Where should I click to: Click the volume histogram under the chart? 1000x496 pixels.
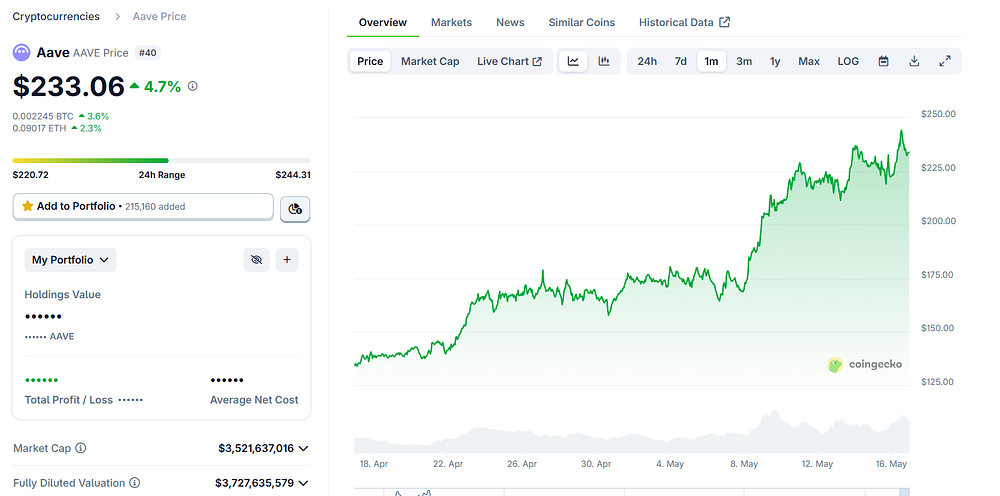click(x=631, y=434)
